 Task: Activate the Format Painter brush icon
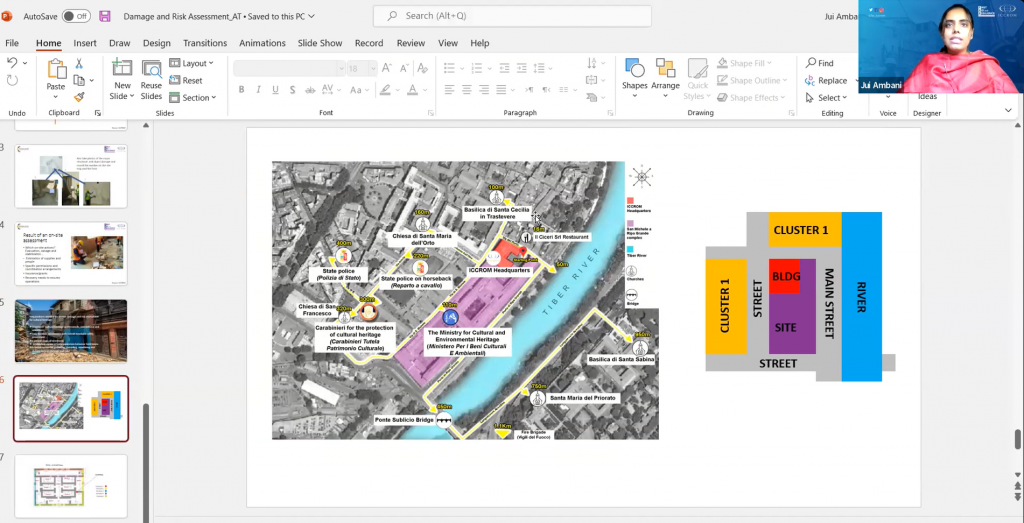coord(79,97)
